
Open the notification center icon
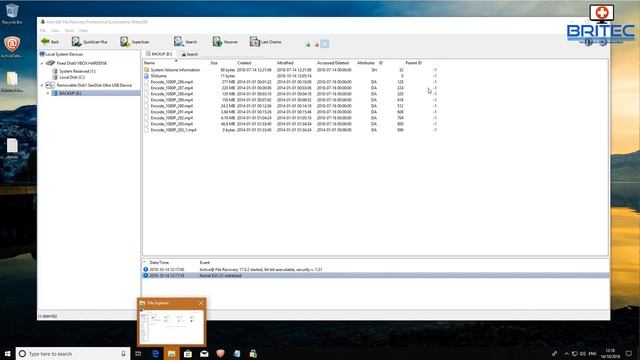pos(629,354)
